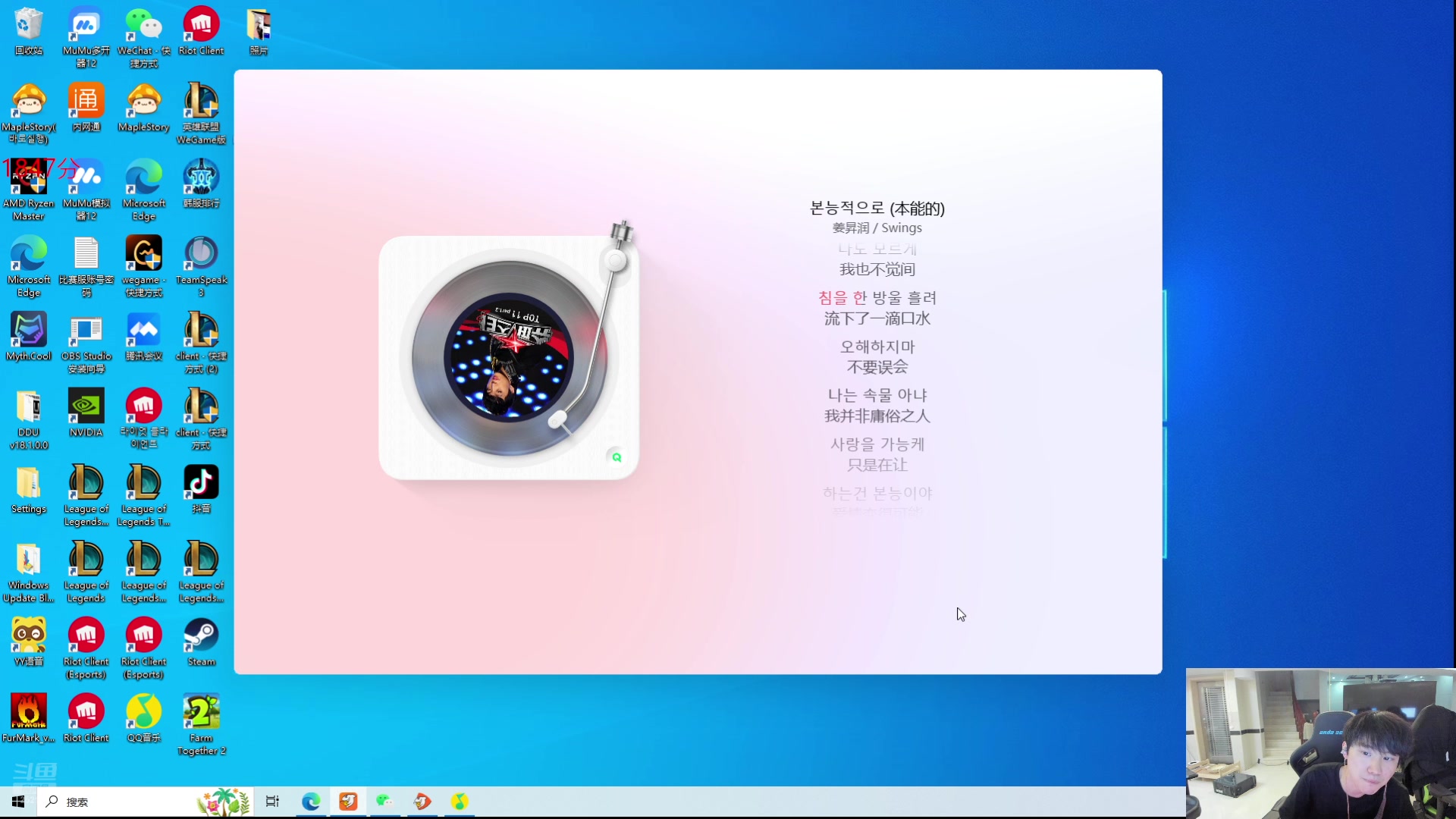The image size is (1456, 819).
Task: Open Task View from the taskbar
Action: click(272, 802)
